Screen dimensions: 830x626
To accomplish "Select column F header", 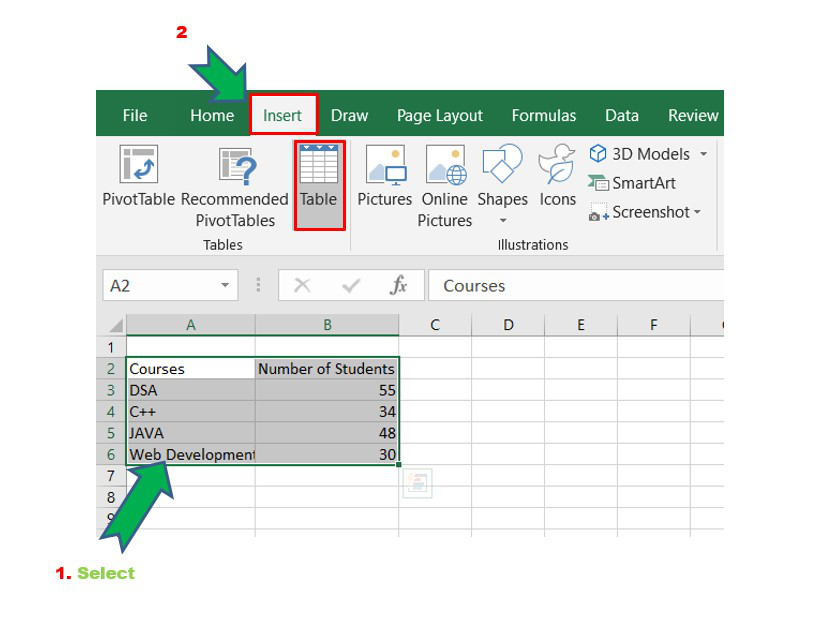I will coord(654,325).
